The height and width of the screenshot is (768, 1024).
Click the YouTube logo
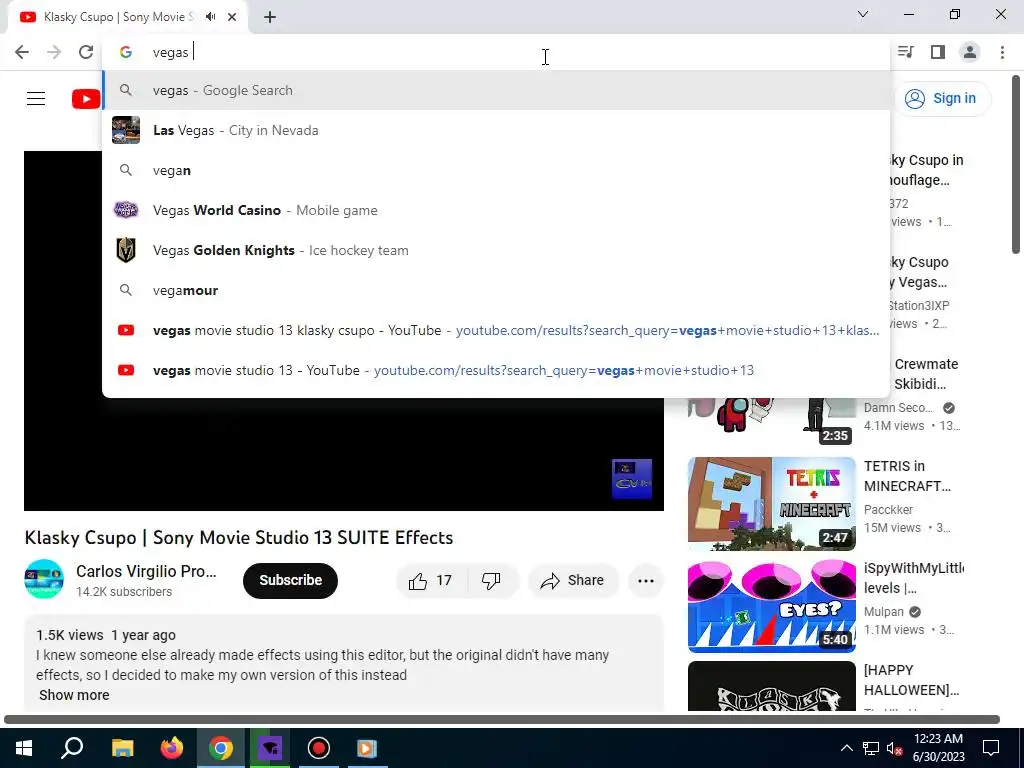(86, 99)
